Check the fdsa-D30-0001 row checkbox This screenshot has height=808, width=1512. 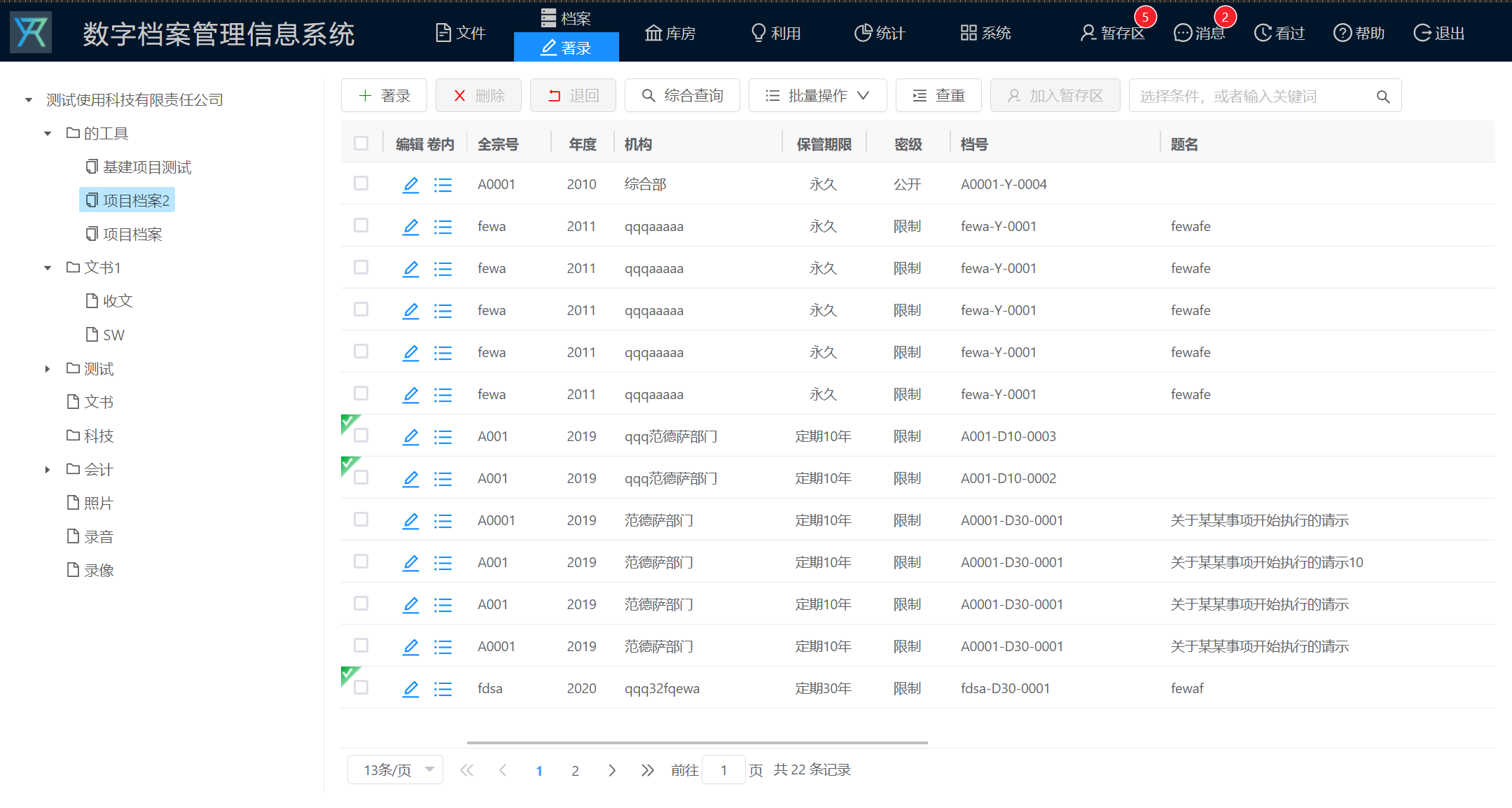point(361,688)
